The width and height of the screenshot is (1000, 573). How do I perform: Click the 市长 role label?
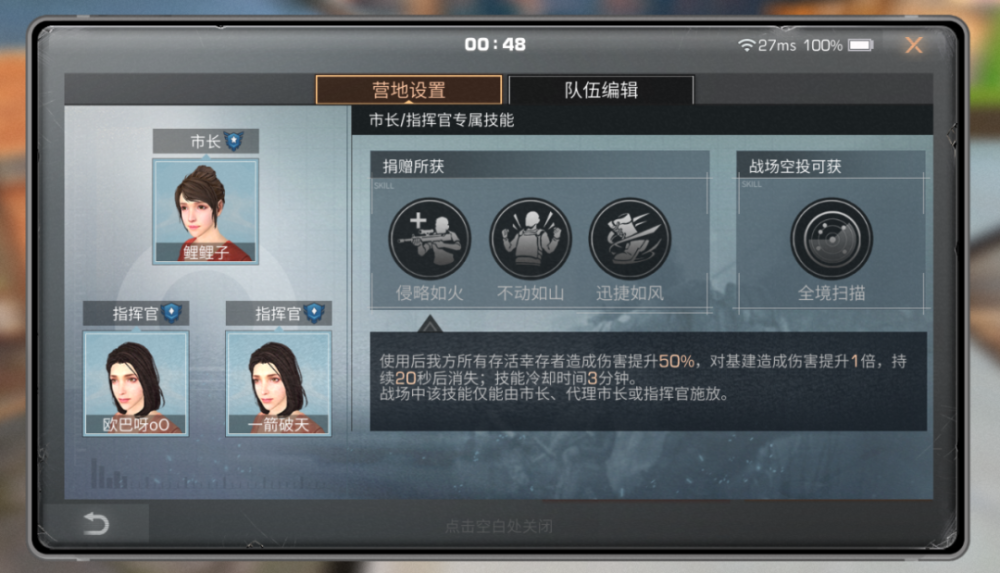point(205,142)
